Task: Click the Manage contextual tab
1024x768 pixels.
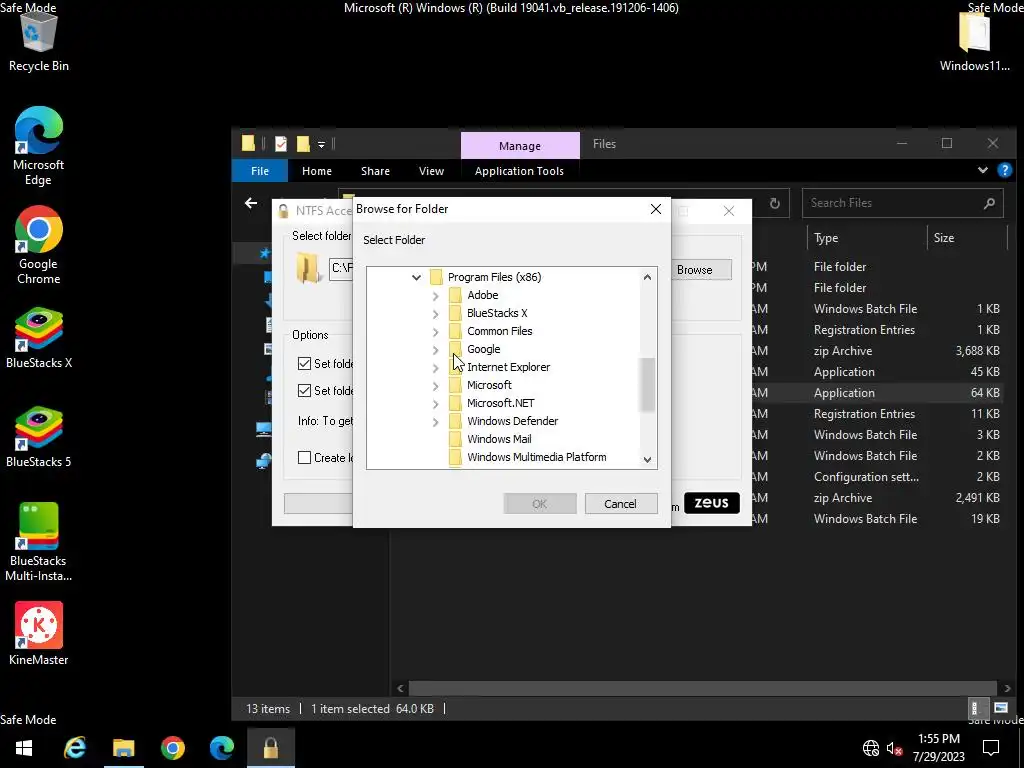Action: click(x=520, y=146)
